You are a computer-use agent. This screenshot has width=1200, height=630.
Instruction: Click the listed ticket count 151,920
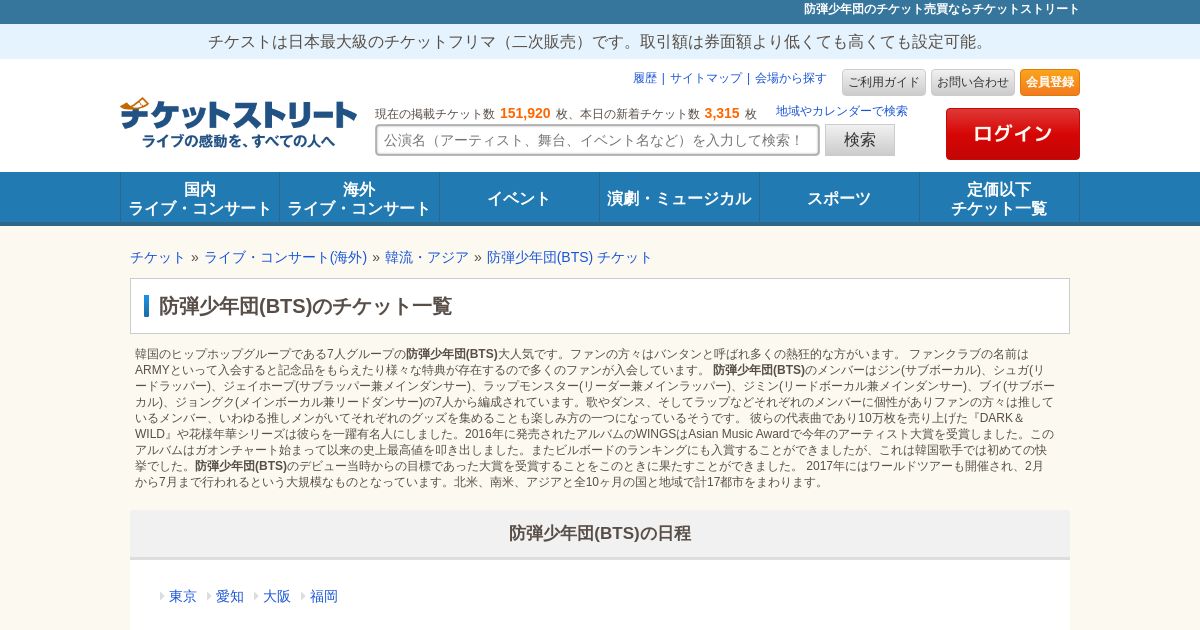[525, 113]
